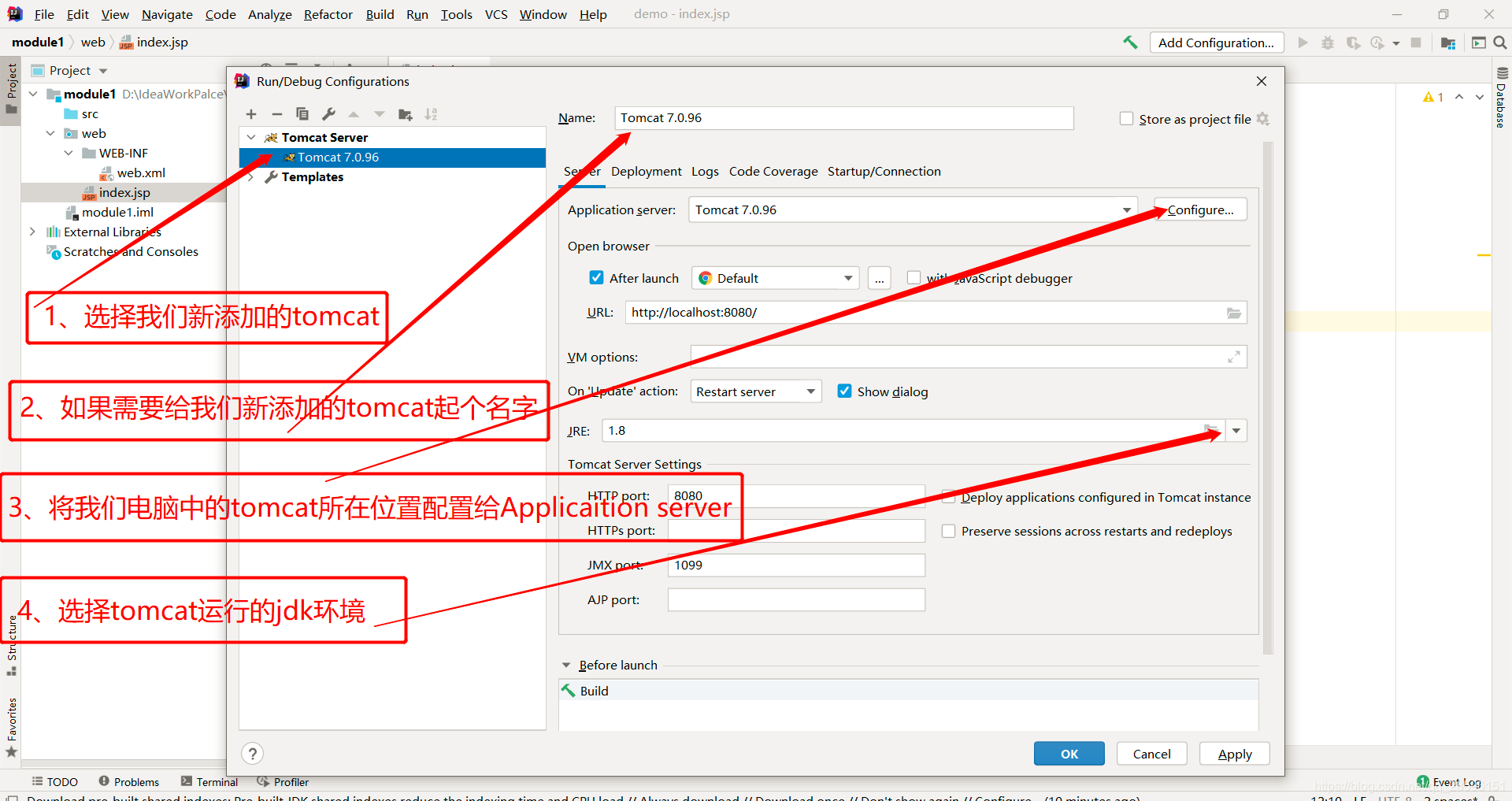Open the Project tool window stripe
This screenshot has width=1512, height=801.
11,87
